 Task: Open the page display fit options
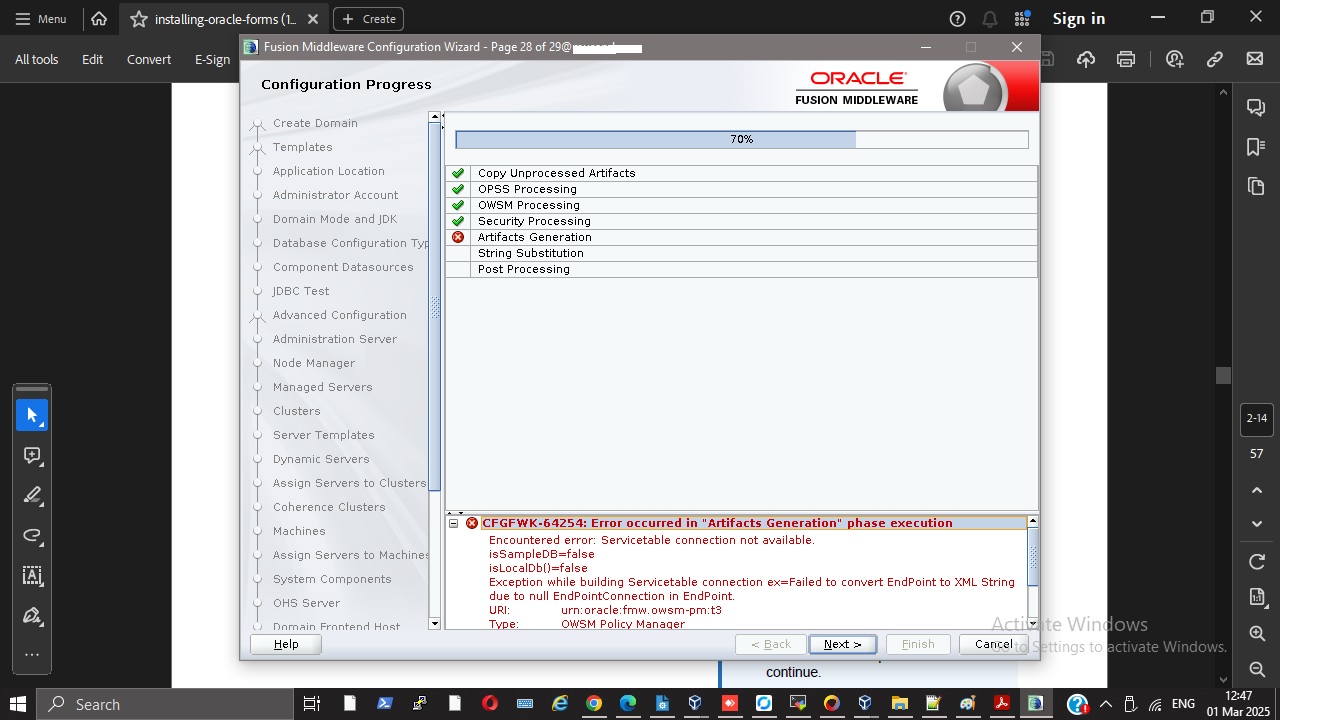pyautogui.click(x=1257, y=597)
